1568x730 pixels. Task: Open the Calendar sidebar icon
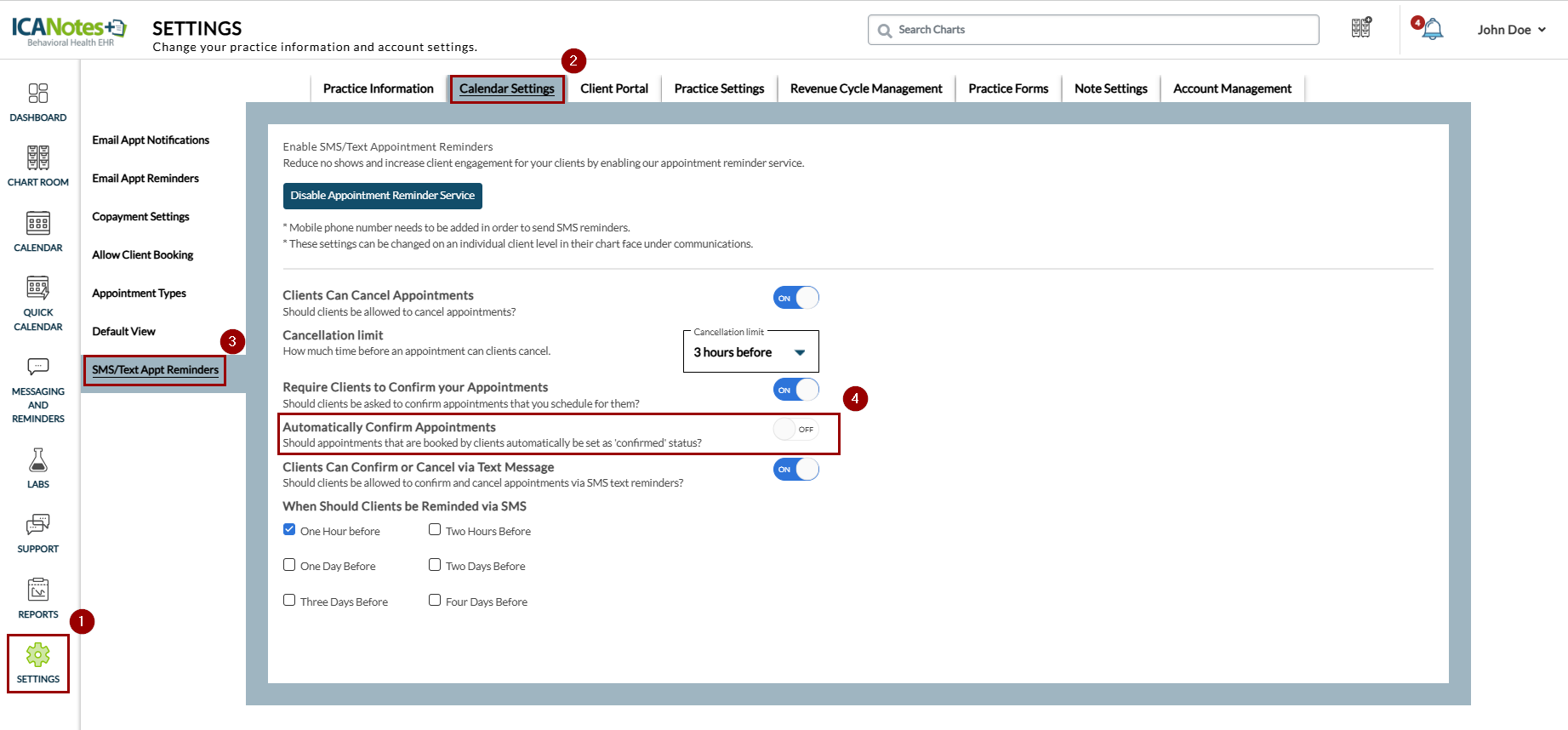38,224
